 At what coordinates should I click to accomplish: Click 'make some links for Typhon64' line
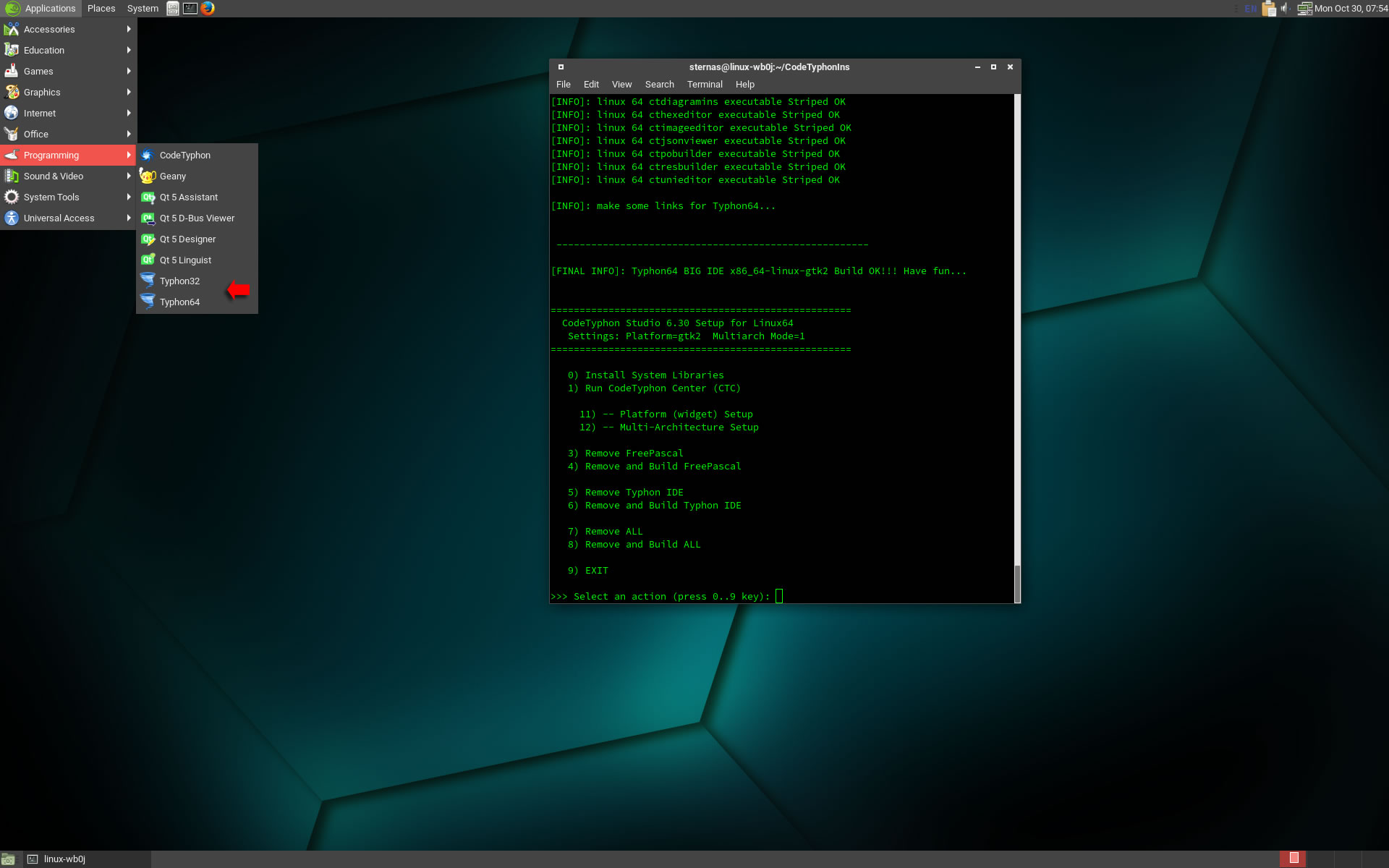pos(663,206)
